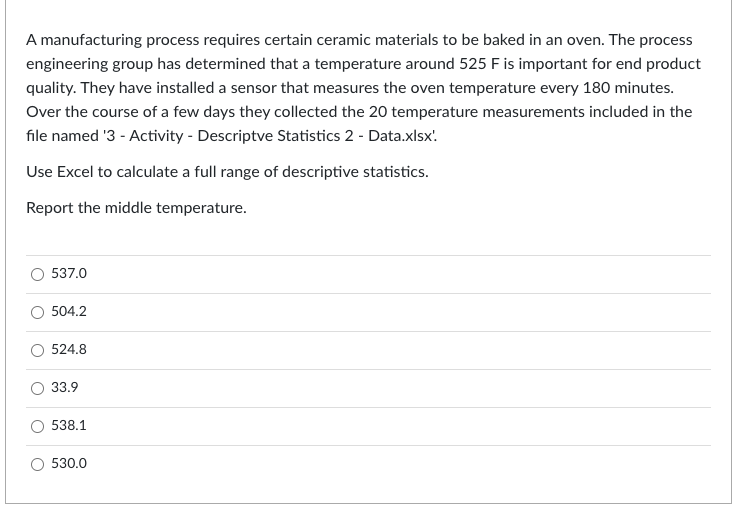Screen dimensions: 751x515
Task: Click the "33.9" answer label text
Action: pyautogui.click(x=65, y=388)
